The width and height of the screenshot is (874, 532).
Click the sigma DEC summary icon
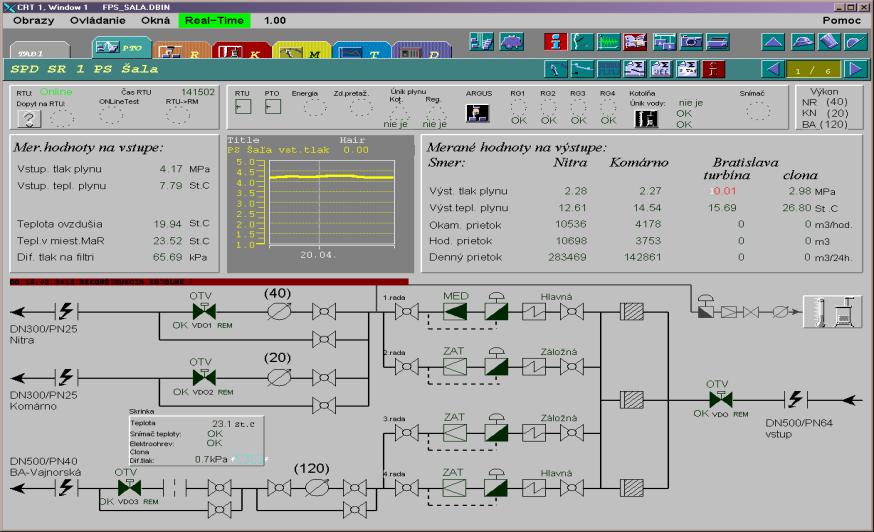coord(661,69)
